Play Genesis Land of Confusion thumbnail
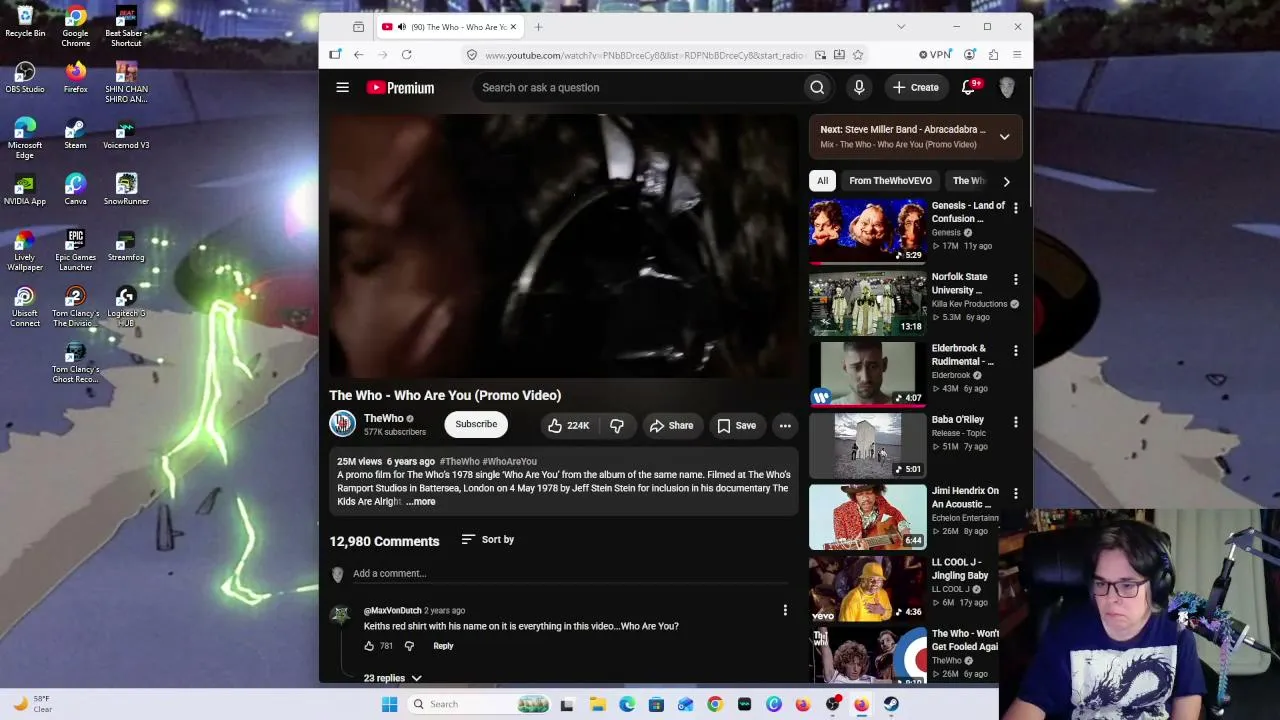Viewport: 1280px width, 720px height. [868, 231]
